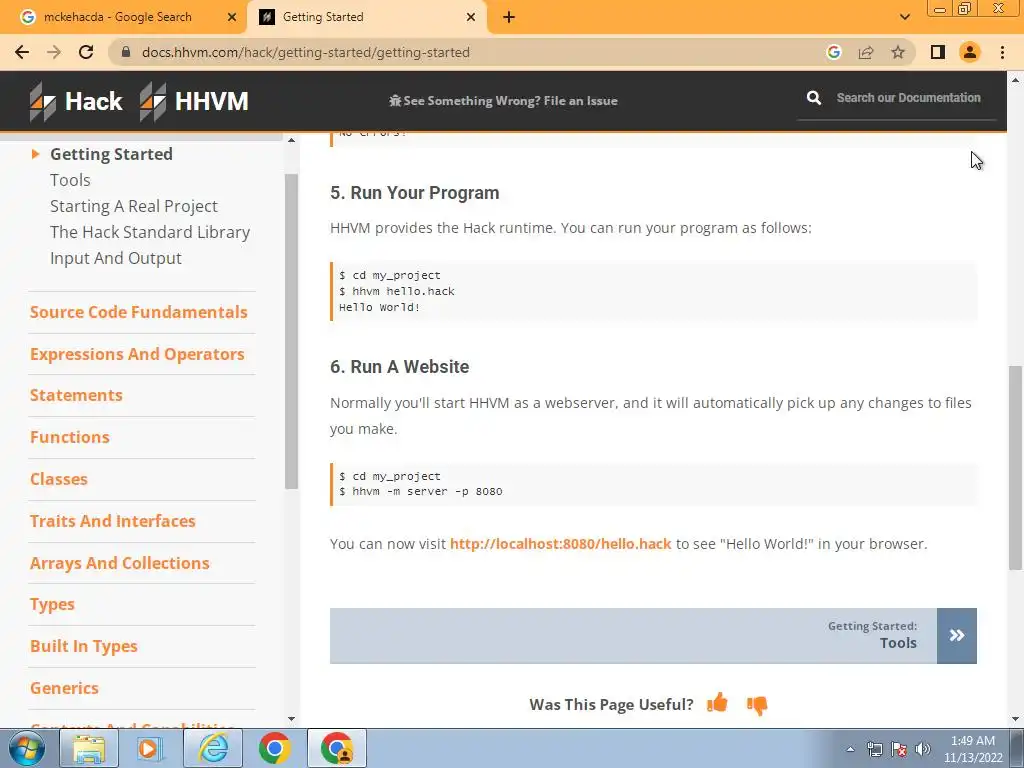This screenshot has height=768, width=1024.
Task: Click the main page scrollbar thumb
Action: click(x=1015, y=468)
